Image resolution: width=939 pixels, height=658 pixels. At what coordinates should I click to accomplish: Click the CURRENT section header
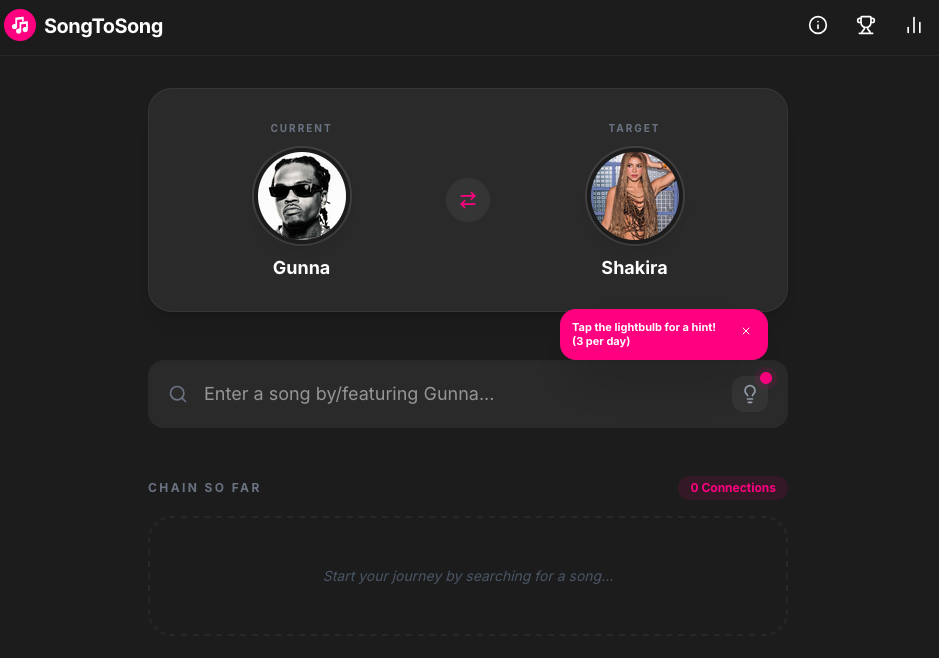[301, 128]
